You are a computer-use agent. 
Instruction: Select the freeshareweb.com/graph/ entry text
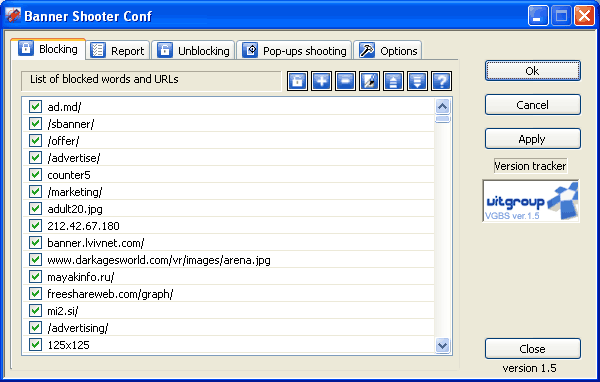tap(110, 294)
